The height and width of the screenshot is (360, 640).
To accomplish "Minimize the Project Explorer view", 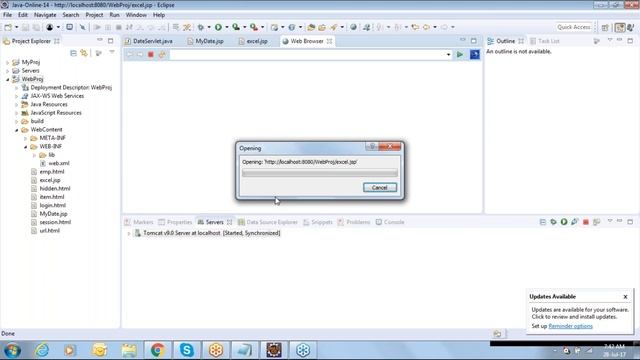I will click(100, 40).
